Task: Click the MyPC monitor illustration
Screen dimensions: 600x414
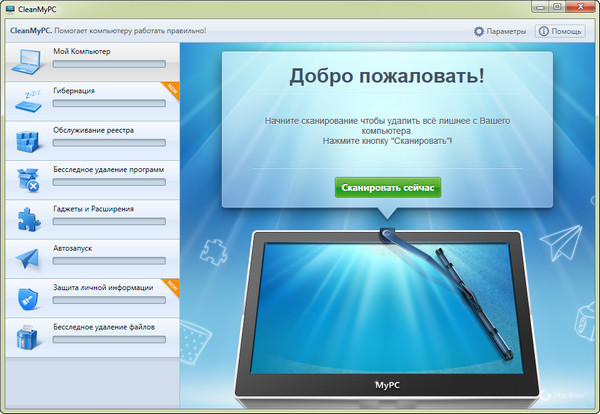Action: pyautogui.click(x=387, y=318)
